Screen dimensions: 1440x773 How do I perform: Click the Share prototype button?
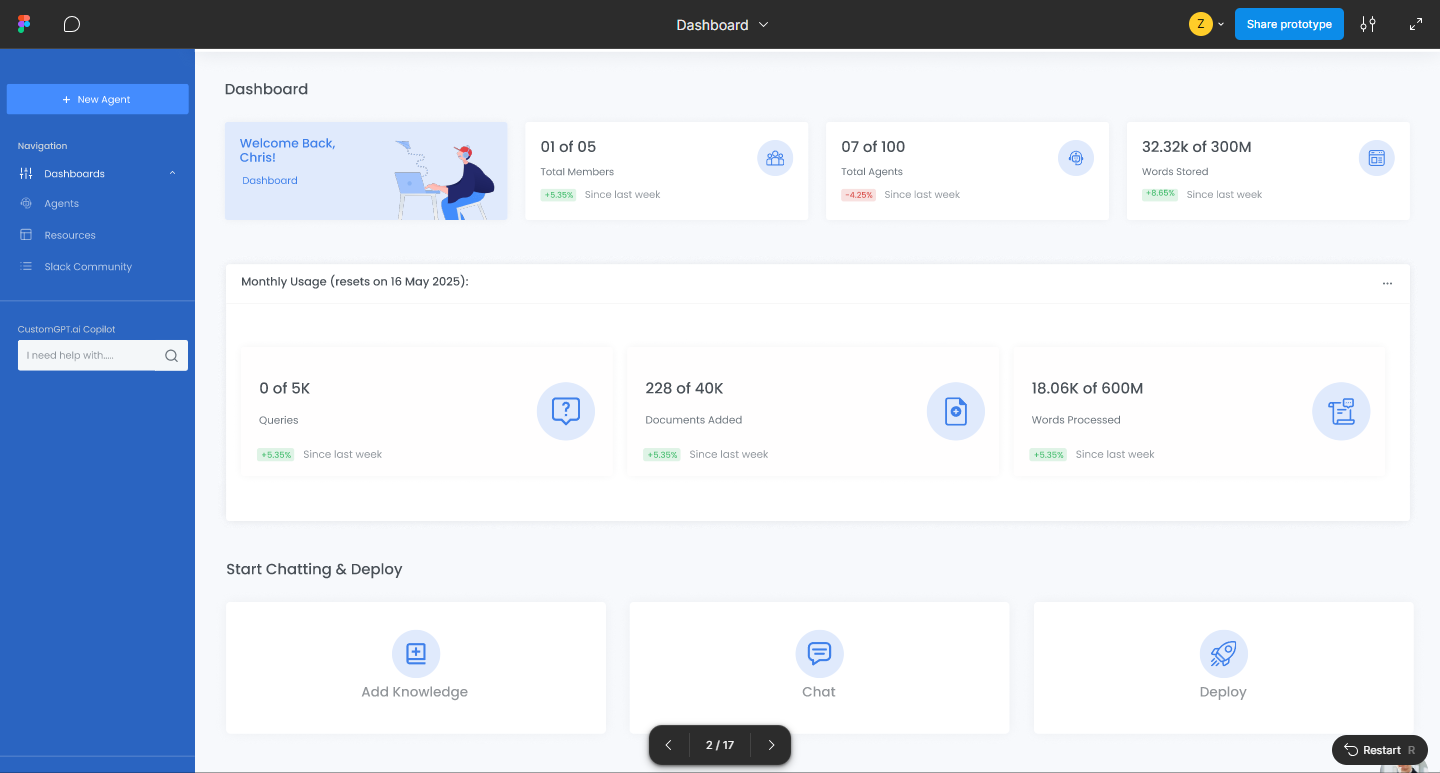click(1288, 24)
